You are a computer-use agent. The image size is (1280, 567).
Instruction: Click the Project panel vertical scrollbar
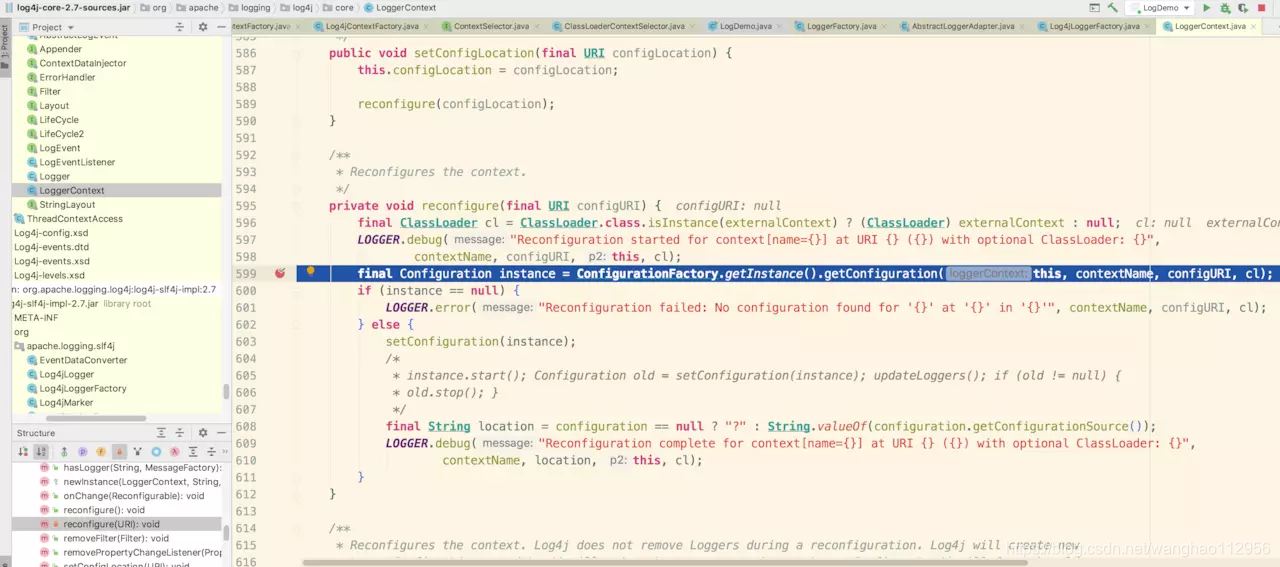[226, 392]
